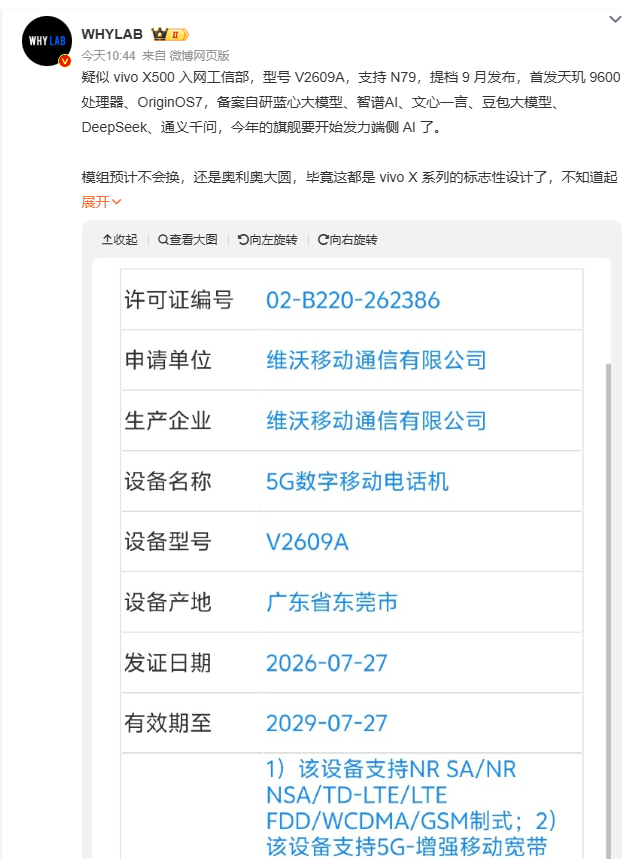Click the model value V2609A in table
The image size is (623, 859).
(x=307, y=542)
